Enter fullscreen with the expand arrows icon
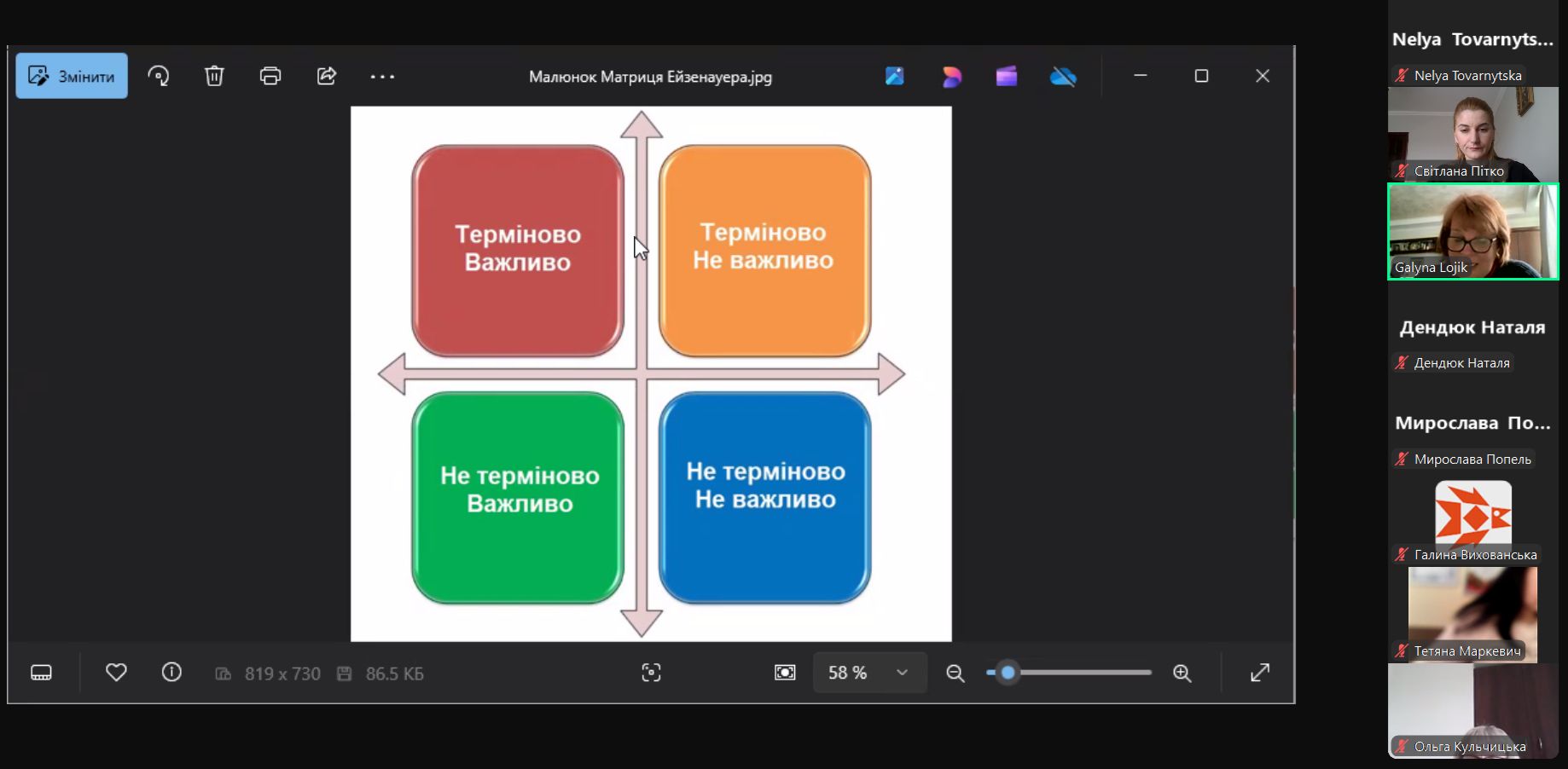Image resolution: width=1568 pixels, height=769 pixels. tap(1260, 673)
